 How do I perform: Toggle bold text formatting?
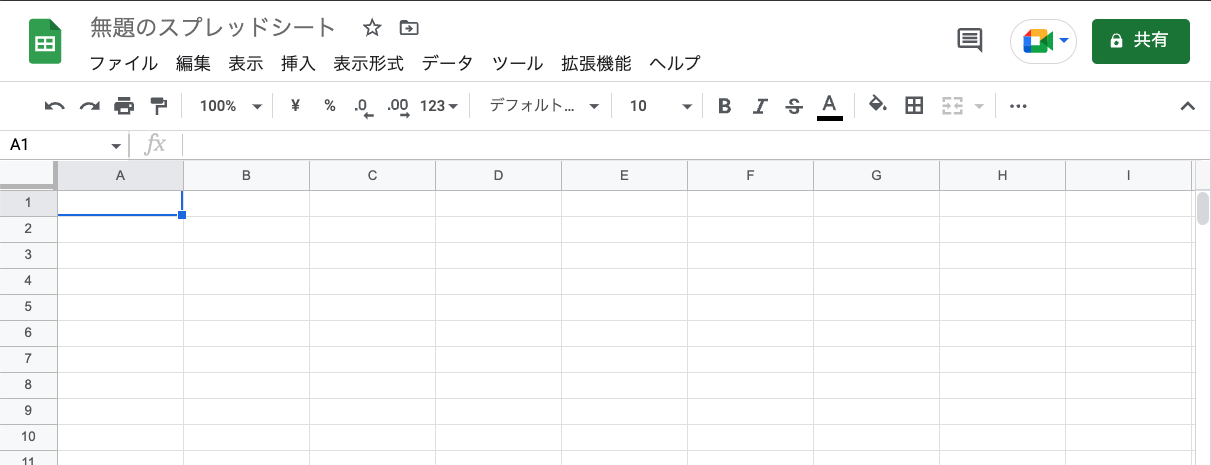725,106
